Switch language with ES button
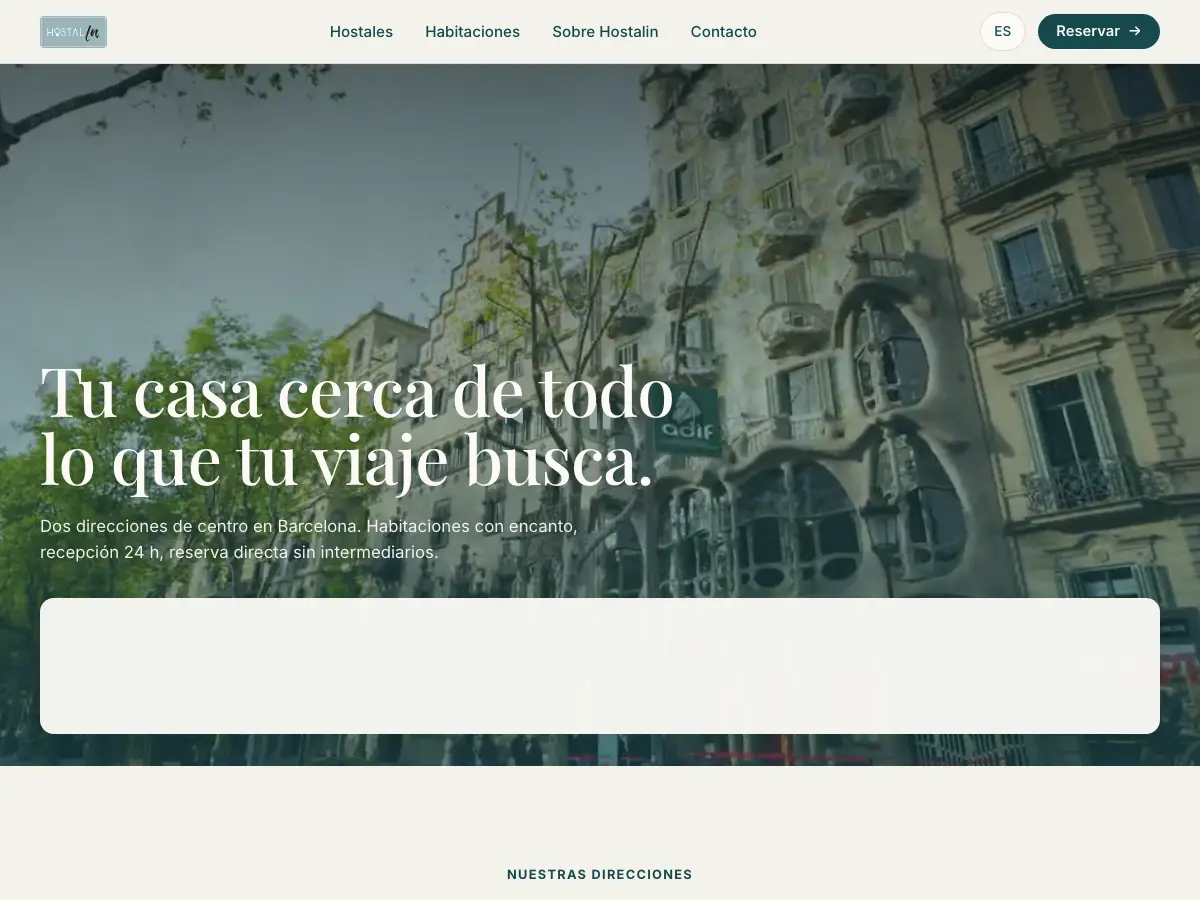The height and width of the screenshot is (900, 1200). click(1003, 31)
